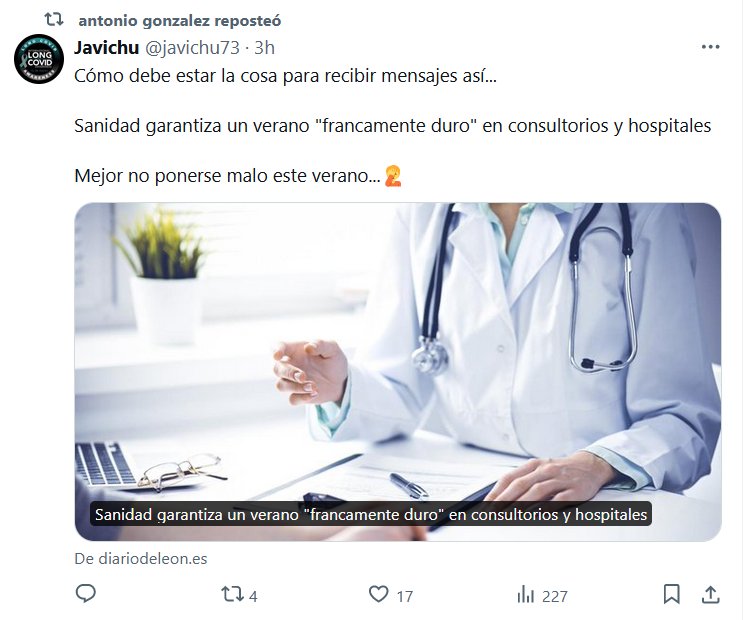Open the @javichu73 handle
Image resolution: width=750 pixels, height=620 pixels.
coord(192,48)
